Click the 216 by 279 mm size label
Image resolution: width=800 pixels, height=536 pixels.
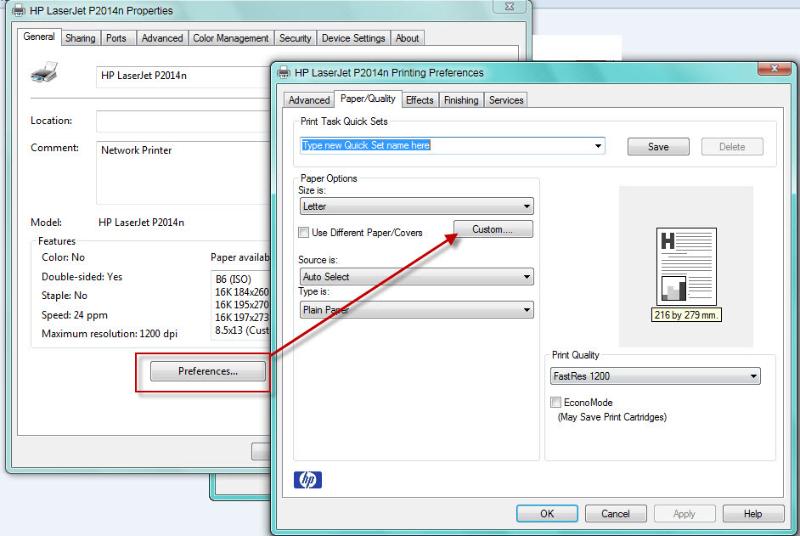(686, 315)
